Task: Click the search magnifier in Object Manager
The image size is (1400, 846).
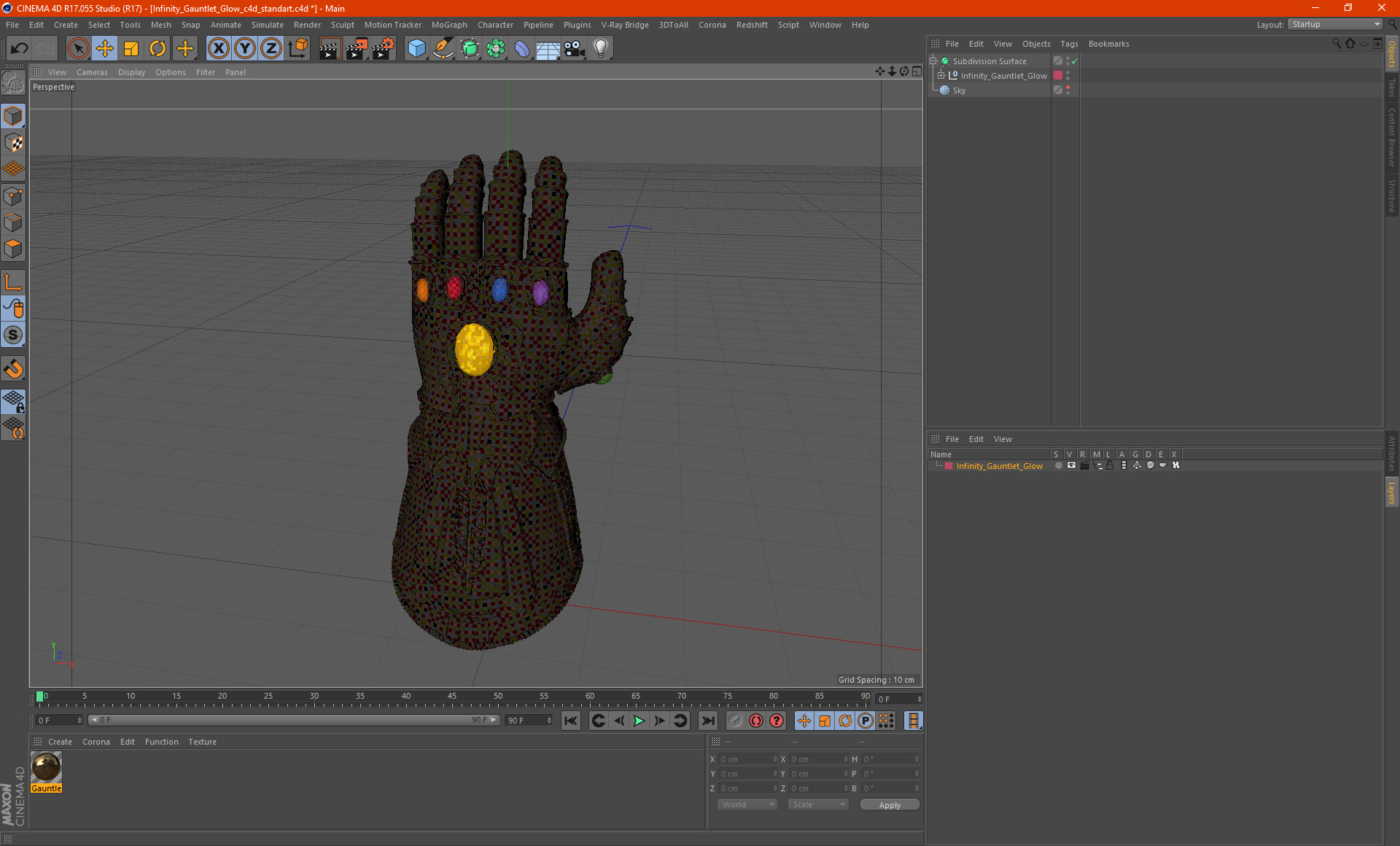Action: [1336, 44]
